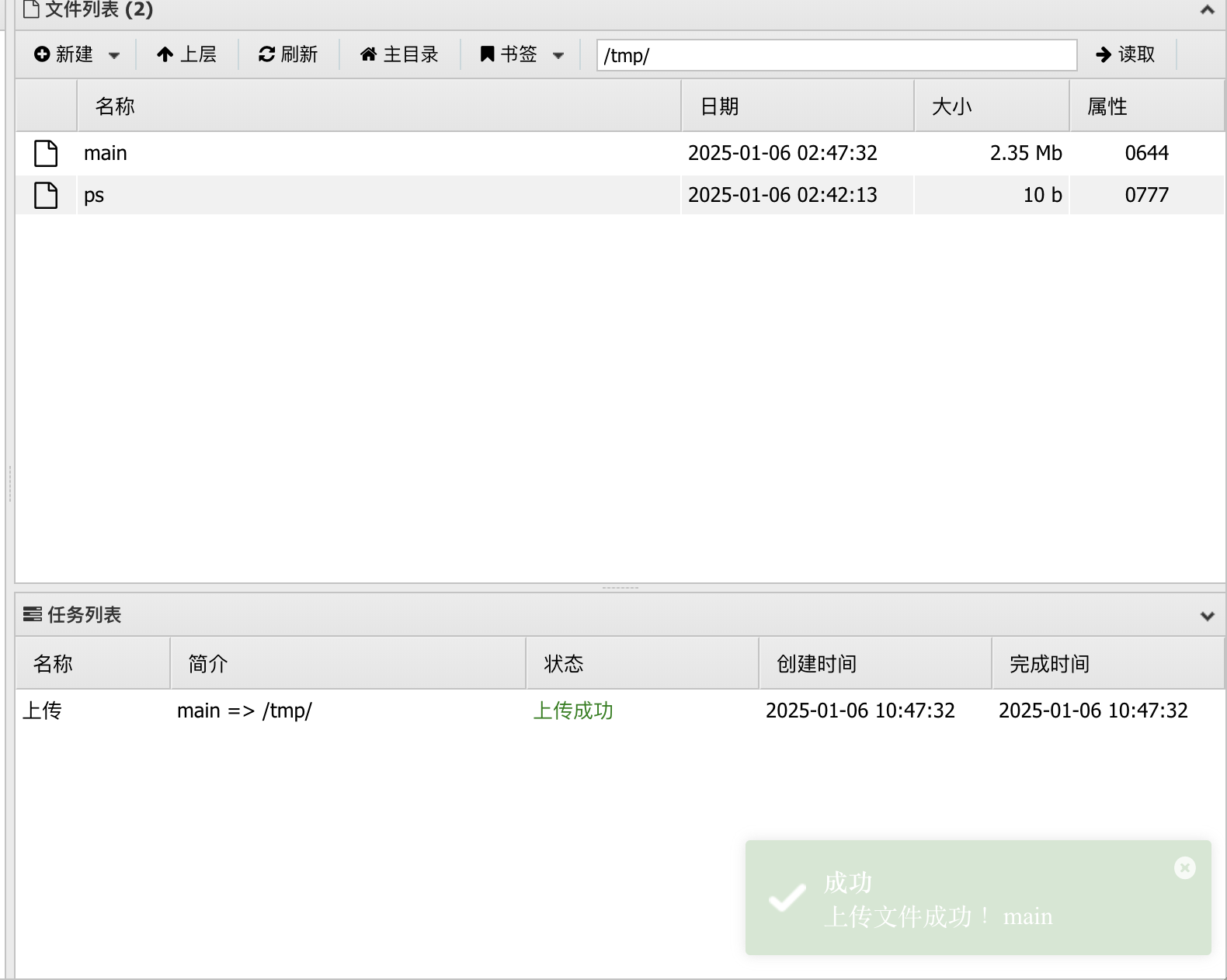Image resolution: width=1227 pixels, height=980 pixels.
Task: Click the 任务列表 list icon
Action: tap(33, 615)
